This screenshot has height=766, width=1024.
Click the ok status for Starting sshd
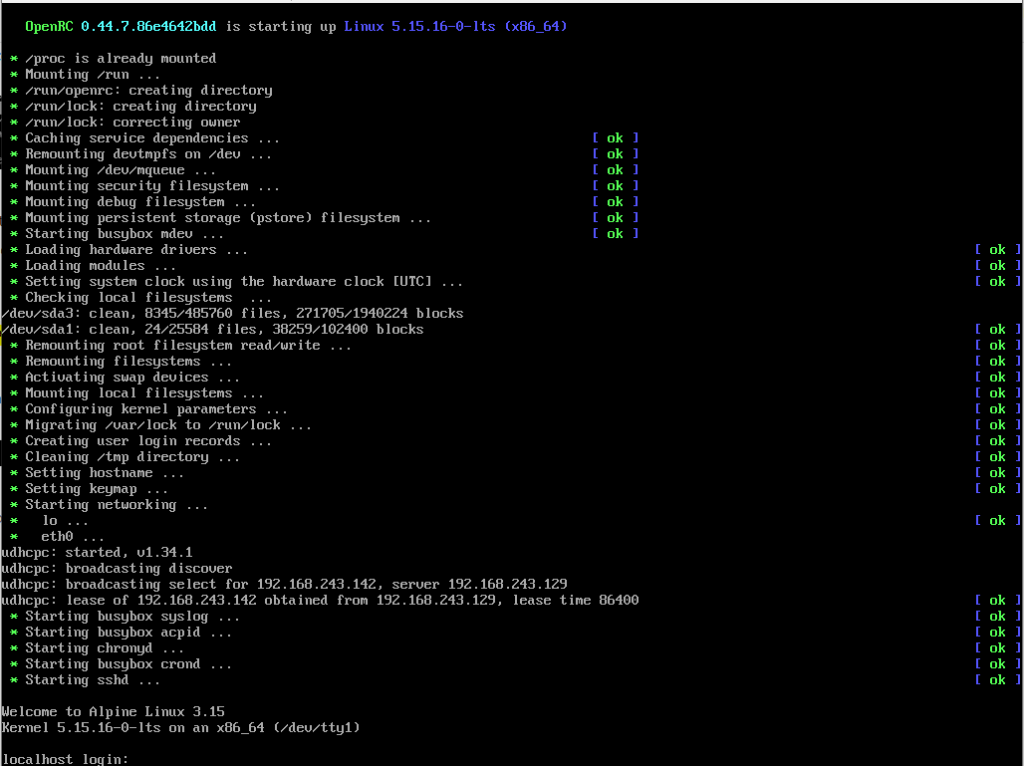click(x=997, y=680)
